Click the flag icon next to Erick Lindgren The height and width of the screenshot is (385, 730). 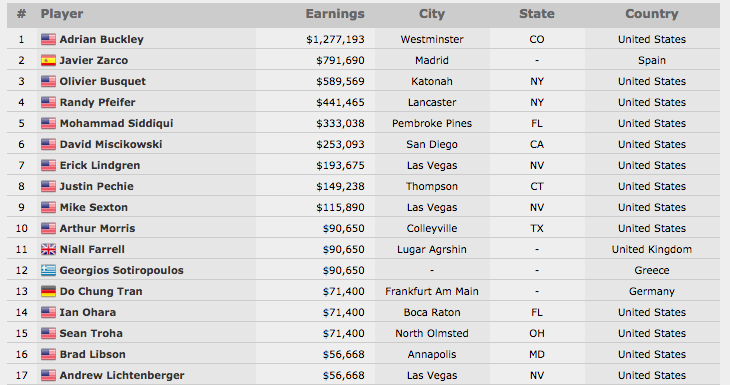coord(48,165)
